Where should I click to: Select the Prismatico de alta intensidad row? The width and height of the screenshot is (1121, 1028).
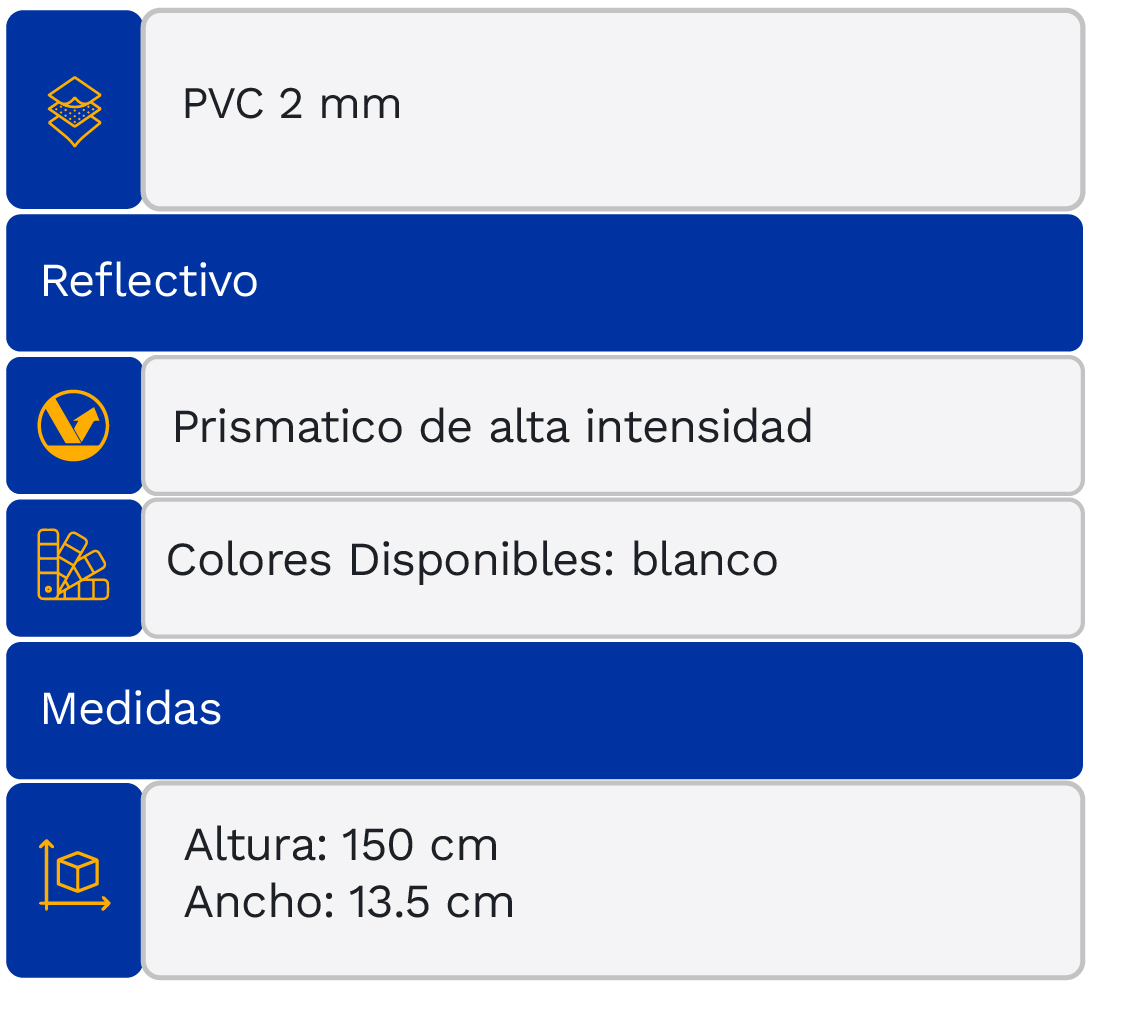pyautogui.click(x=492, y=427)
